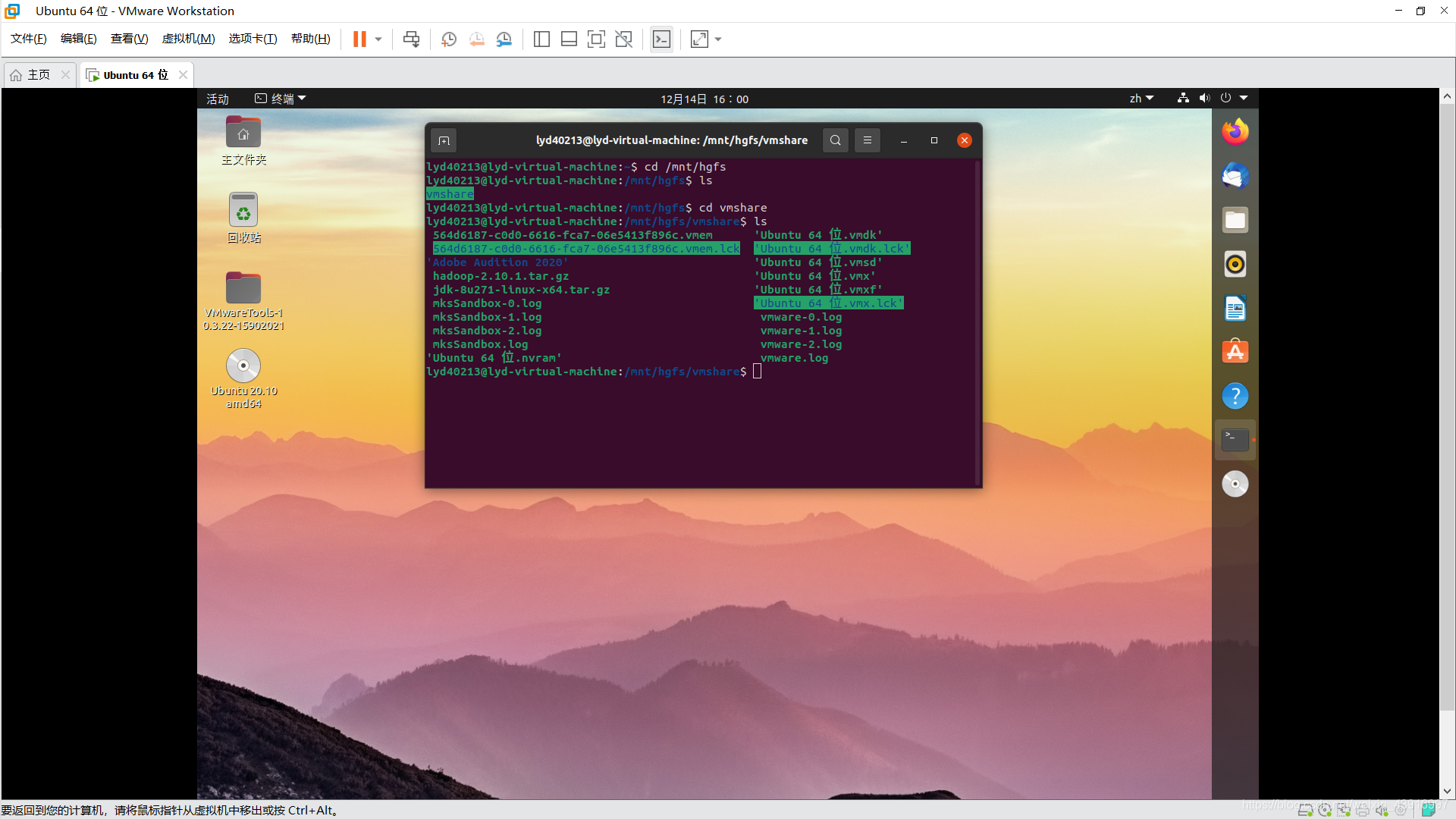Open LibreOffice Writer from the dock

1235,308
